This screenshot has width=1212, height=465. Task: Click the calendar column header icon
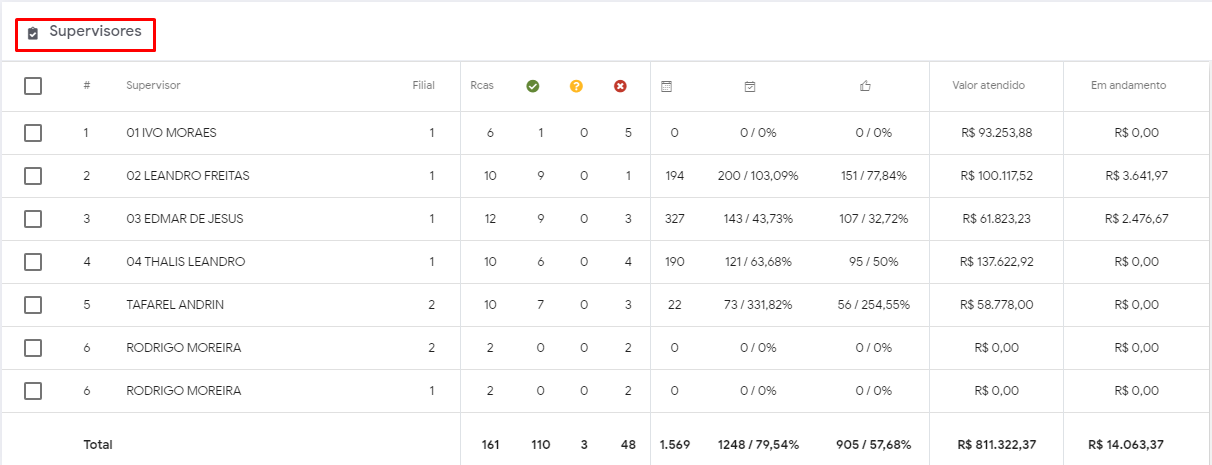tap(666, 86)
